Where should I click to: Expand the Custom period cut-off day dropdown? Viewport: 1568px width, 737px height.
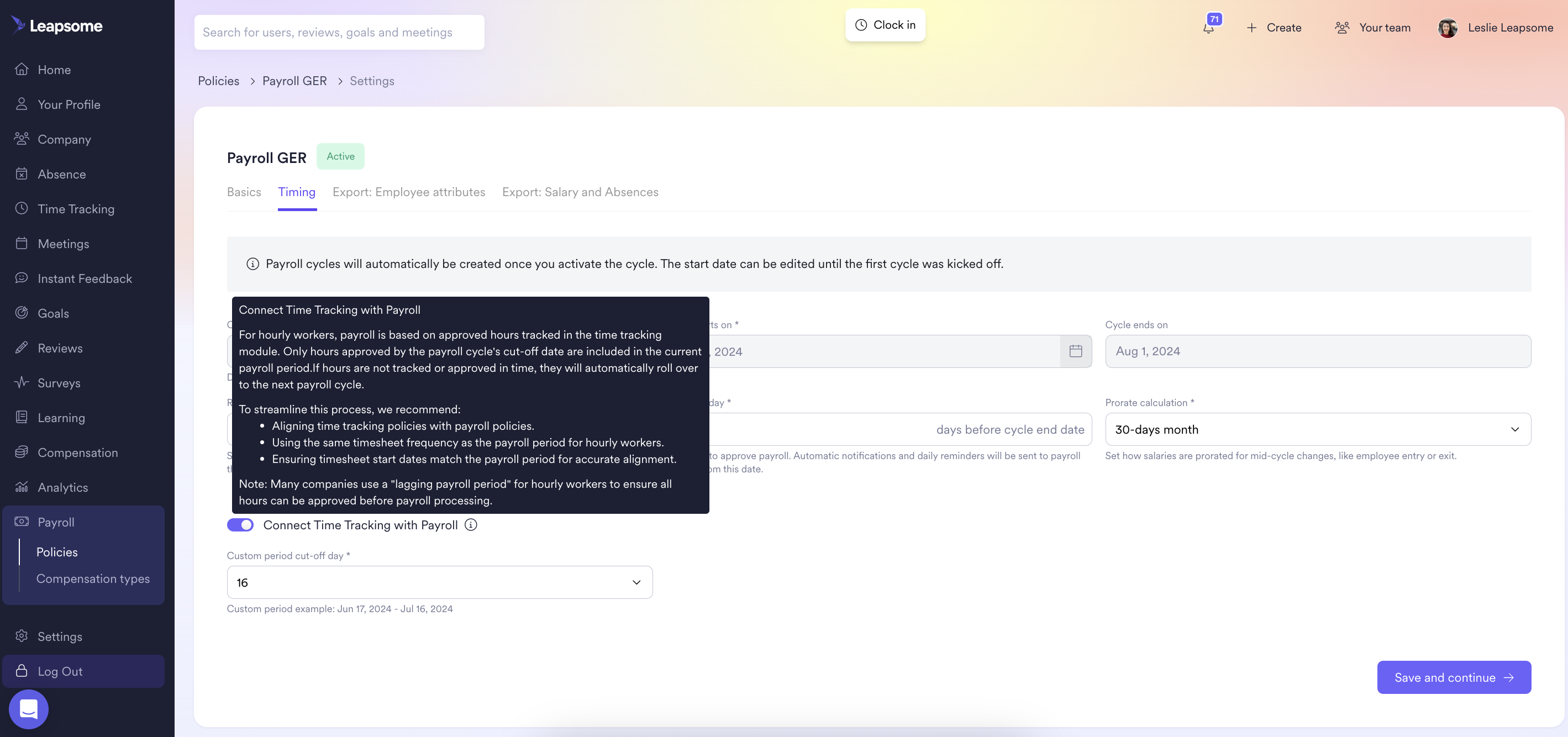click(x=439, y=582)
